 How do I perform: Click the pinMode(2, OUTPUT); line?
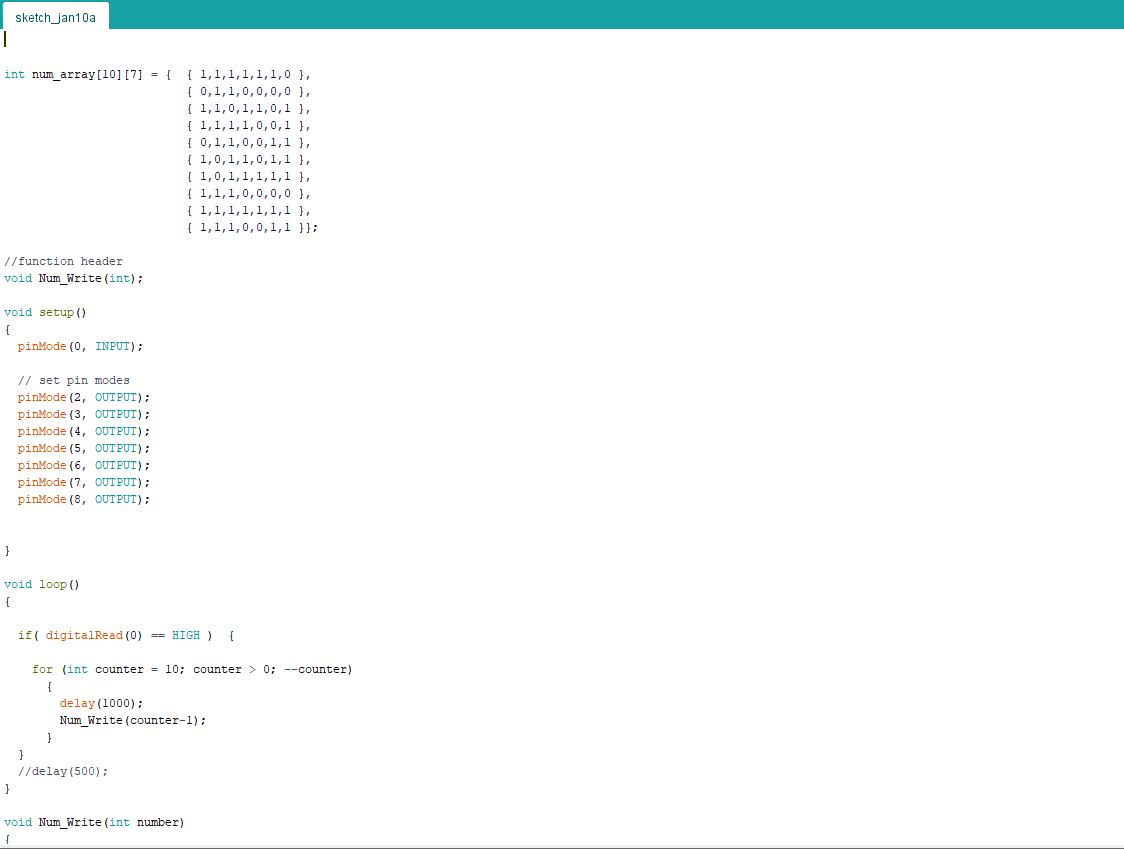(x=84, y=397)
